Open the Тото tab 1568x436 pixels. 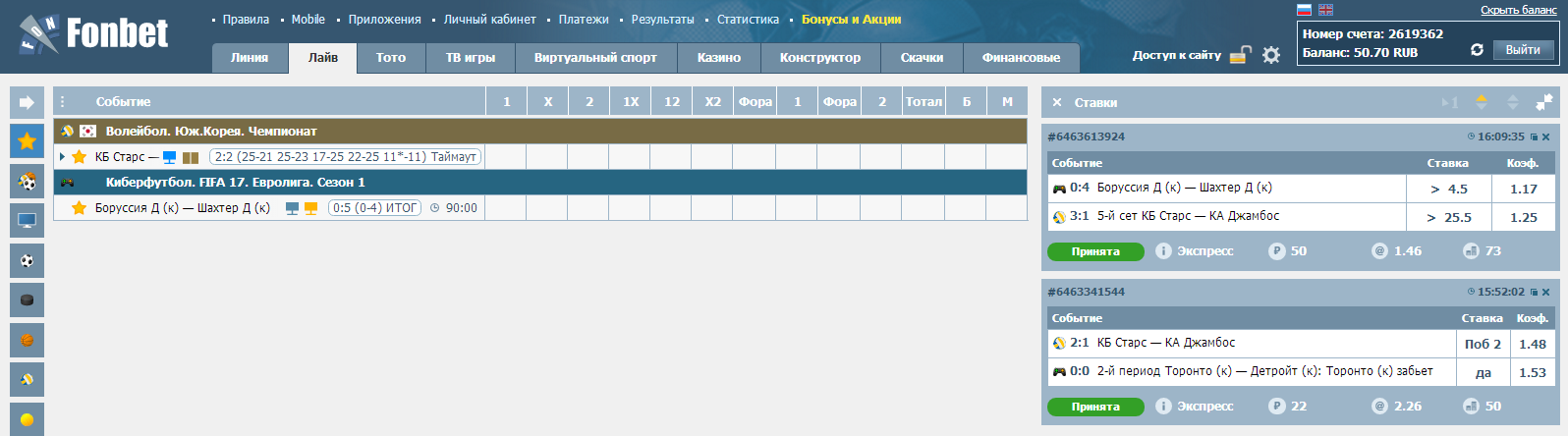point(391,58)
